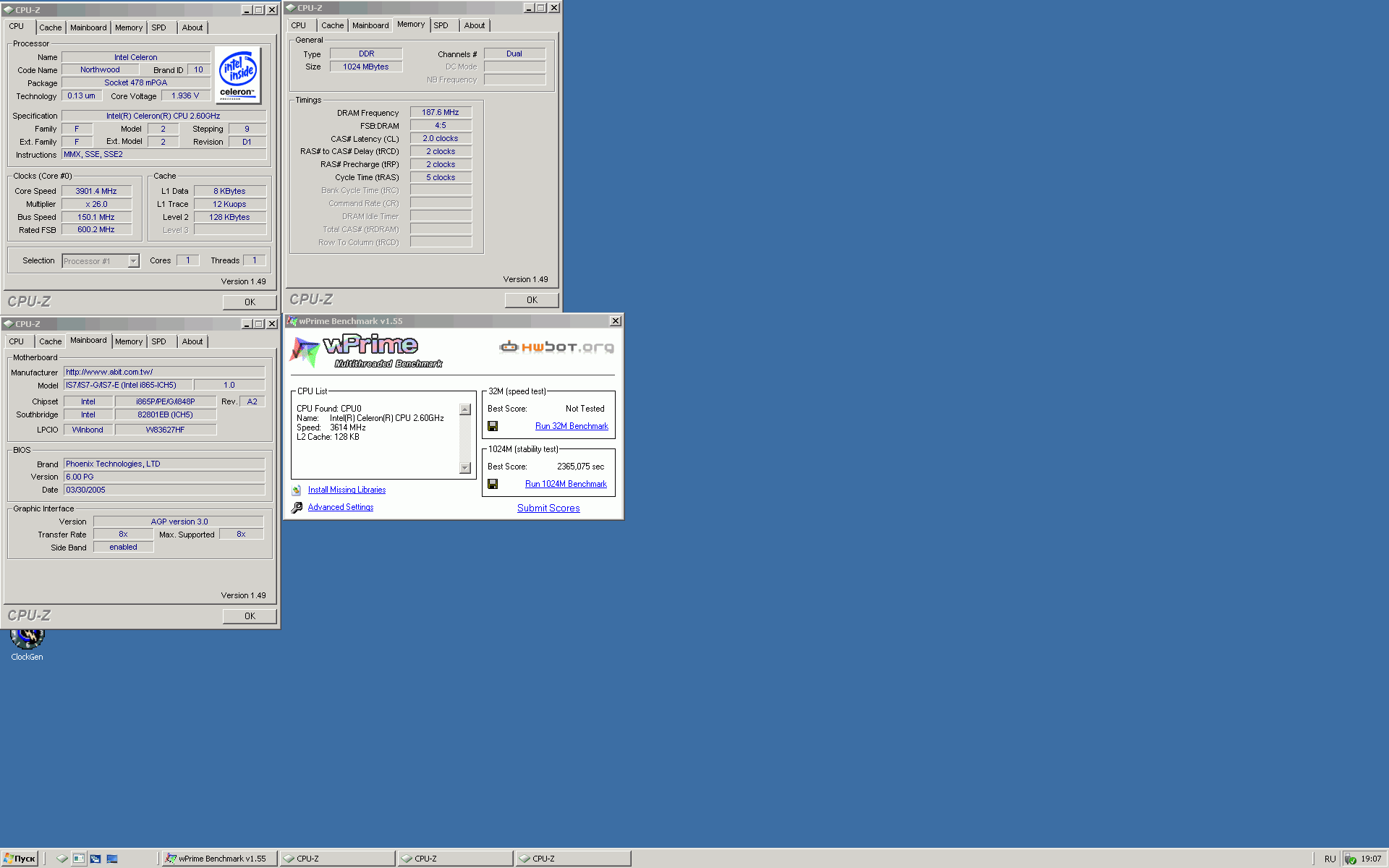Viewport: 1389px width, 868px height.
Task: Click the save icon beside Run 1024M Benchmark
Action: (493, 484)
